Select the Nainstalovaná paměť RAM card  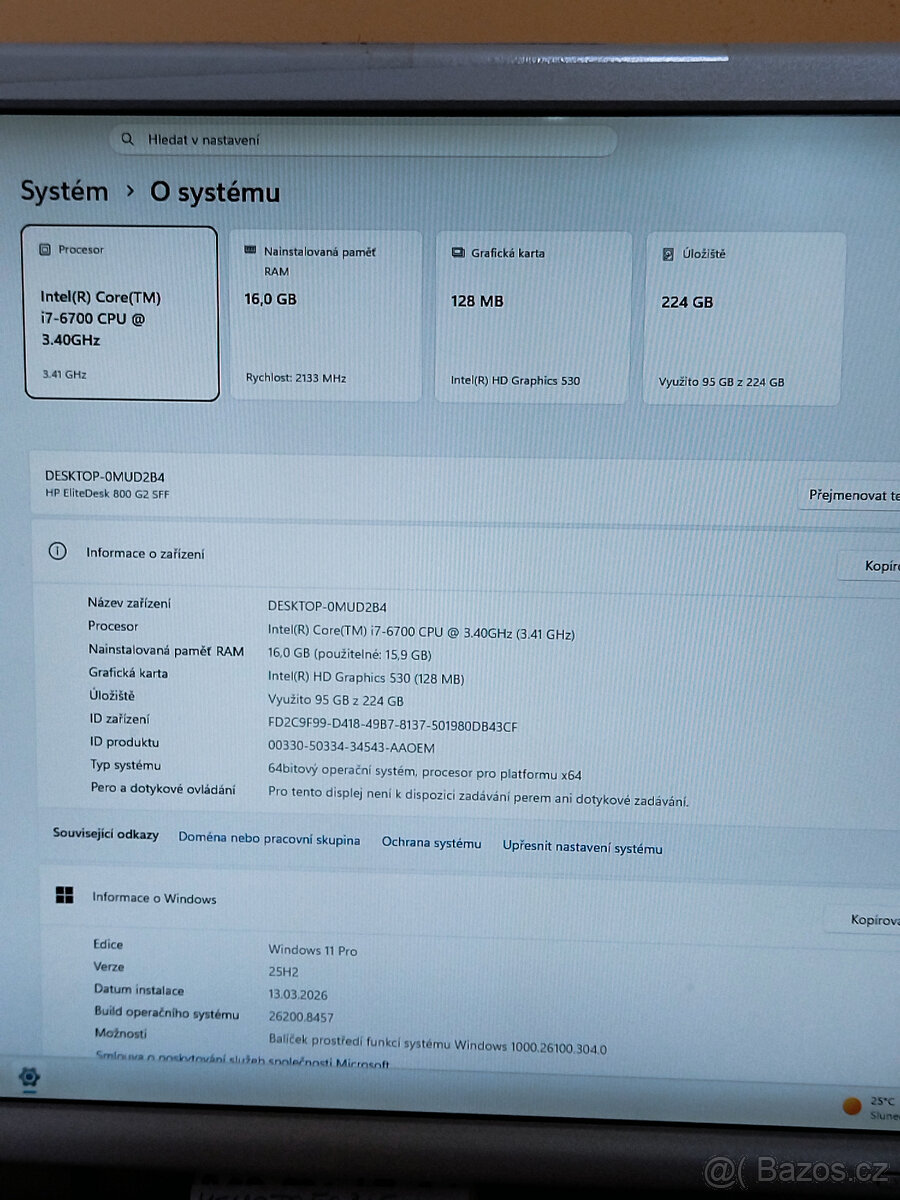click(x=326, y=316)
